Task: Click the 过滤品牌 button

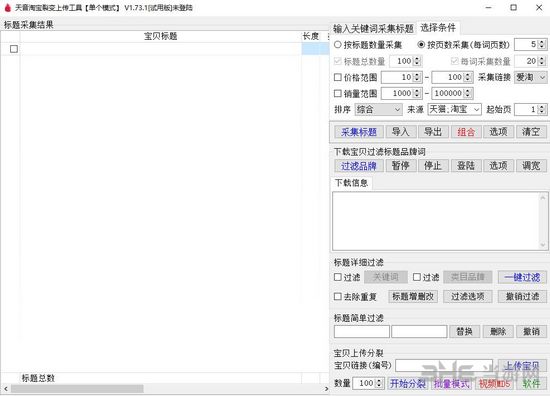Action: click(x=359, y=166)
